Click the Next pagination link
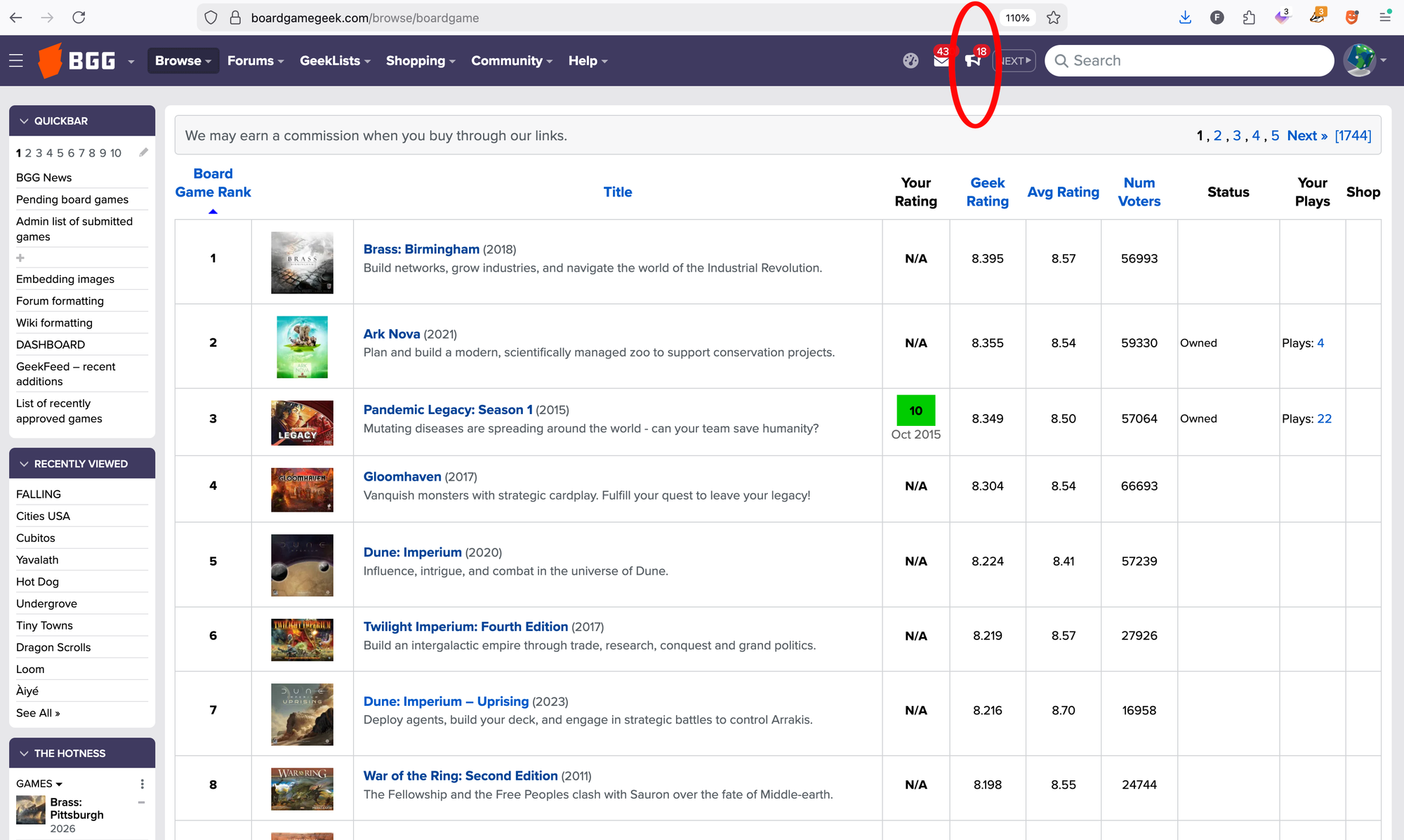The height and width of the screenshot is (840, 1404). tap(1305, 135)
